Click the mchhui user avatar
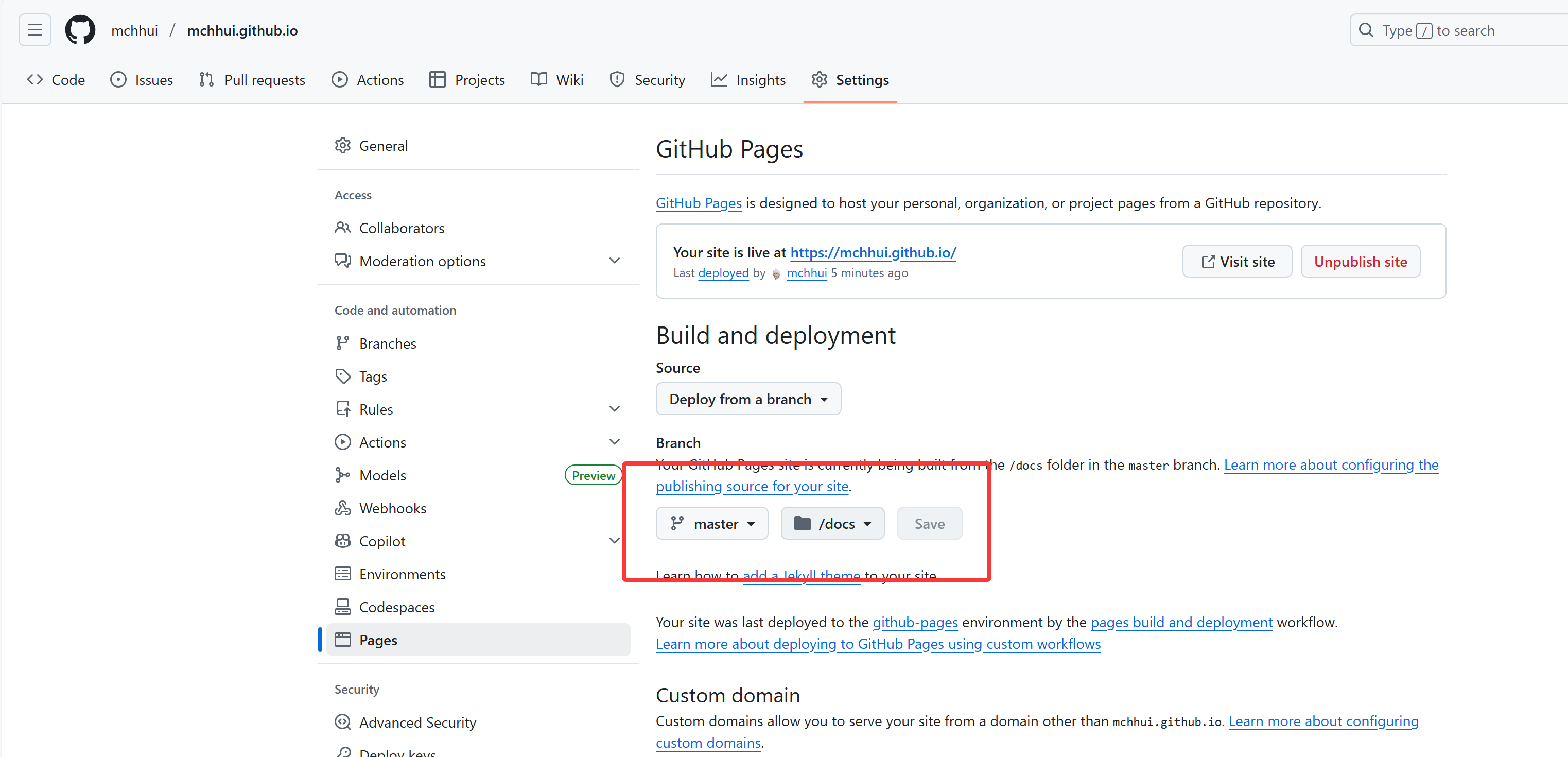The height and width of the screenshot is (757, 1568). (x=776, y=273)
